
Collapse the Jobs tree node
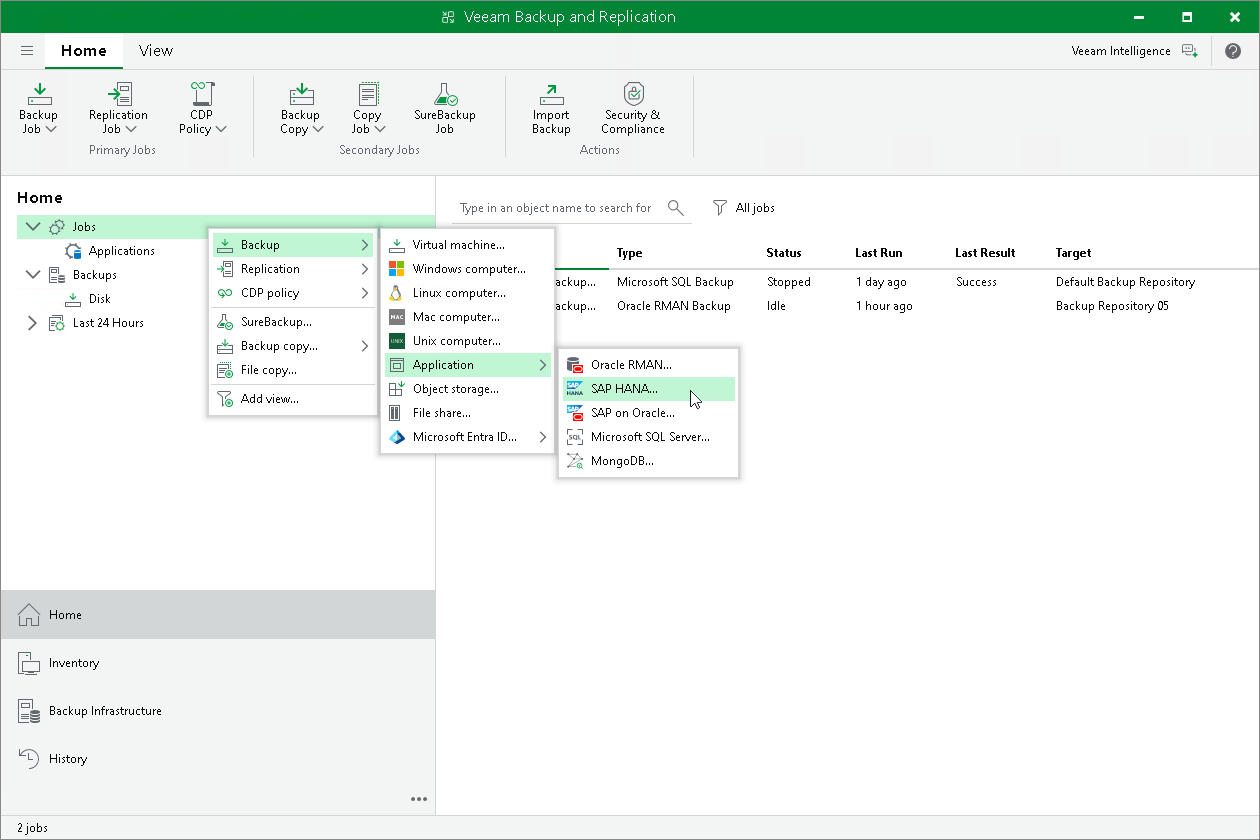coord(34,227)
